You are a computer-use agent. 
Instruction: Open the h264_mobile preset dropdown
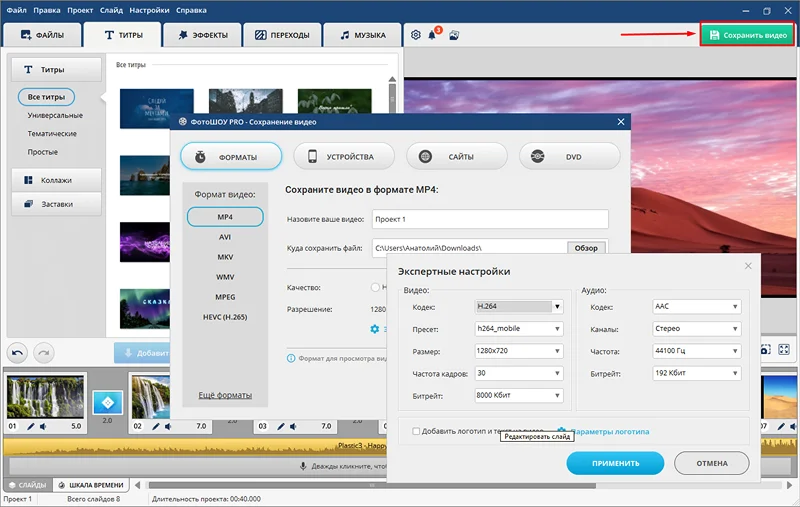(518, 328)
